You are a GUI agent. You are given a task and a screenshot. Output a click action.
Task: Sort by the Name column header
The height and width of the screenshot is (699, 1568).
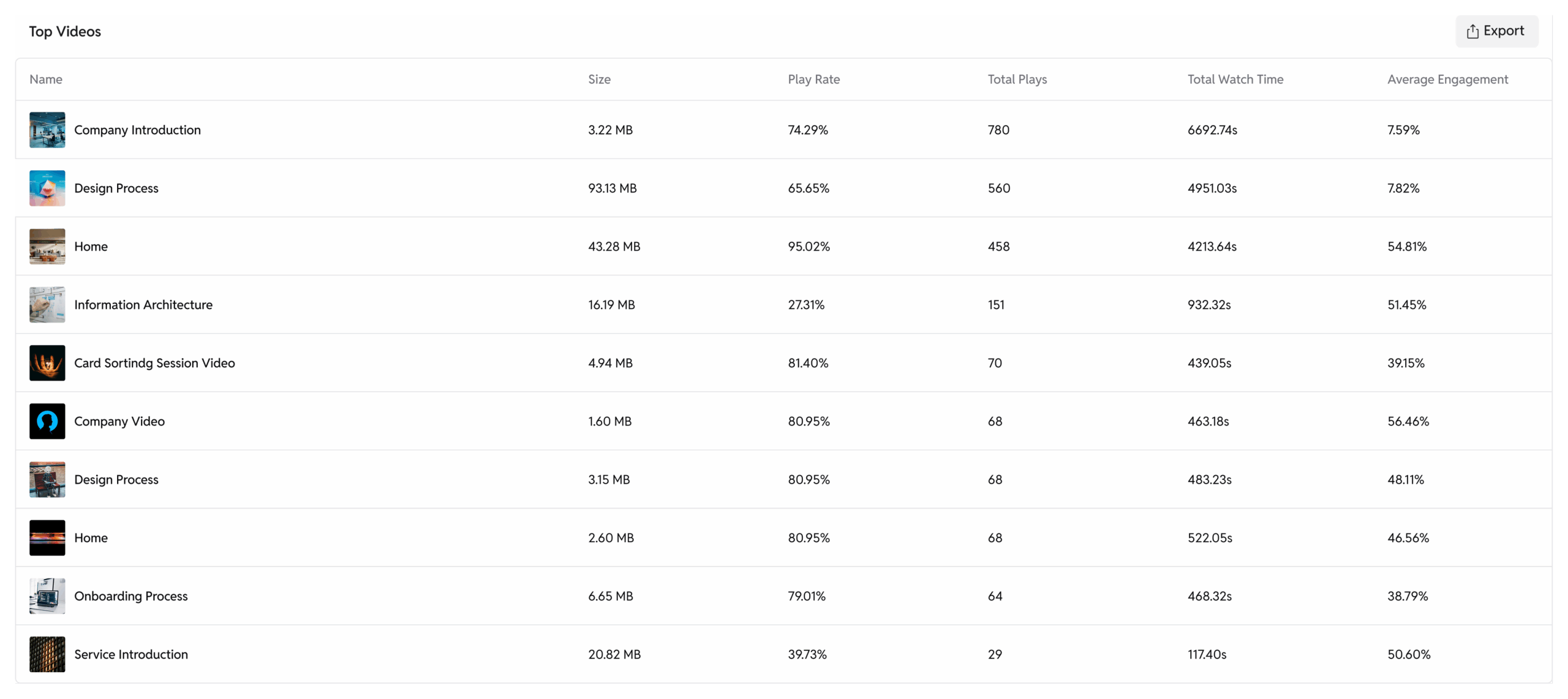pos(46,79)
